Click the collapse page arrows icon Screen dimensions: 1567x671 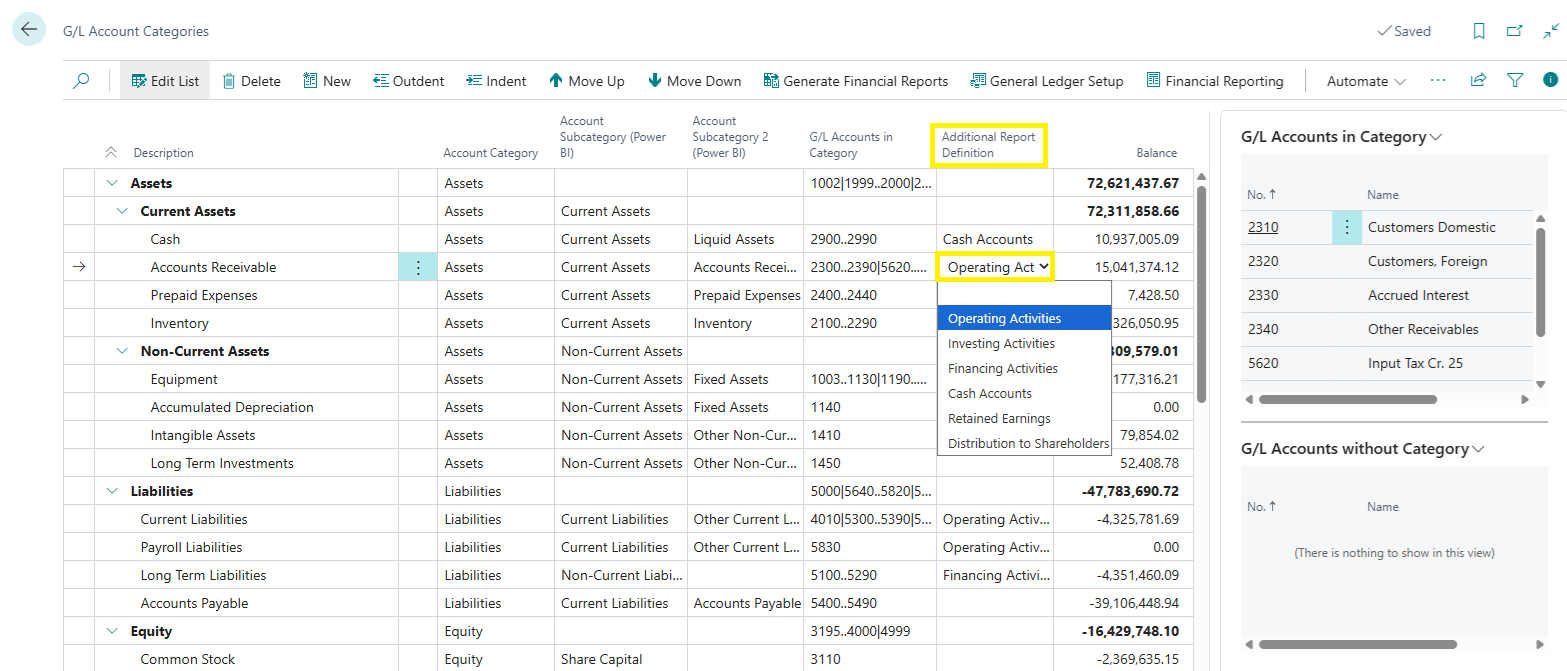coord(1550,31)
